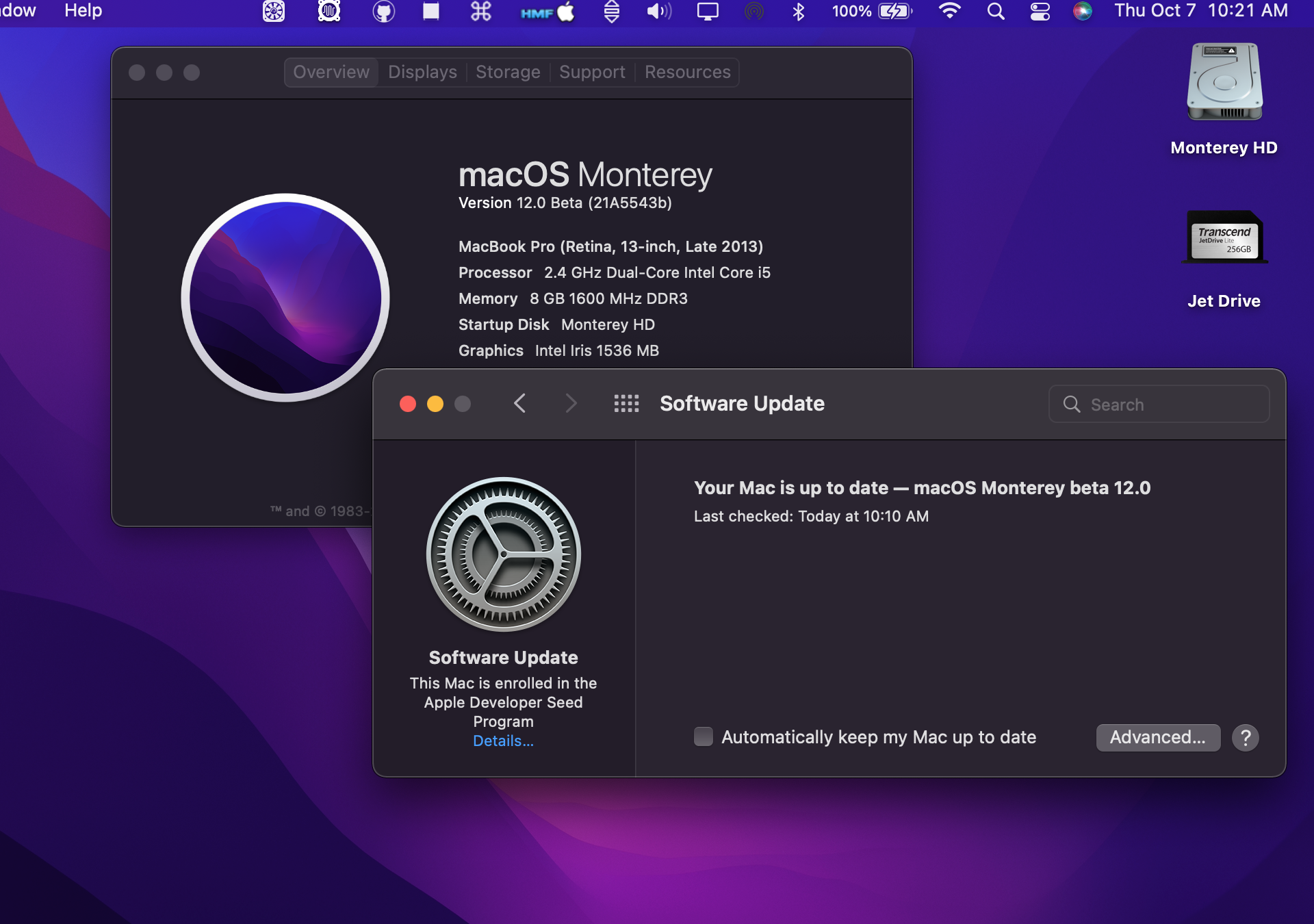
Task: Click the macOS Monterey logo image
Action: point(285,298)
